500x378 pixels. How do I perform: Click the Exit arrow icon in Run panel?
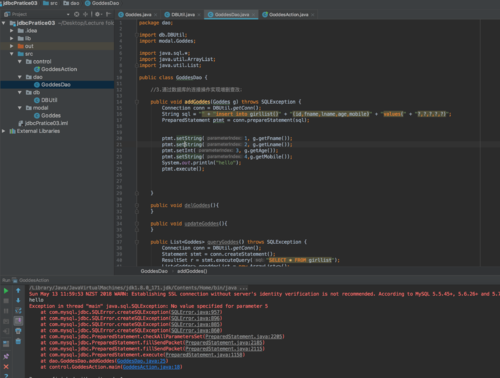coord(6,331)
